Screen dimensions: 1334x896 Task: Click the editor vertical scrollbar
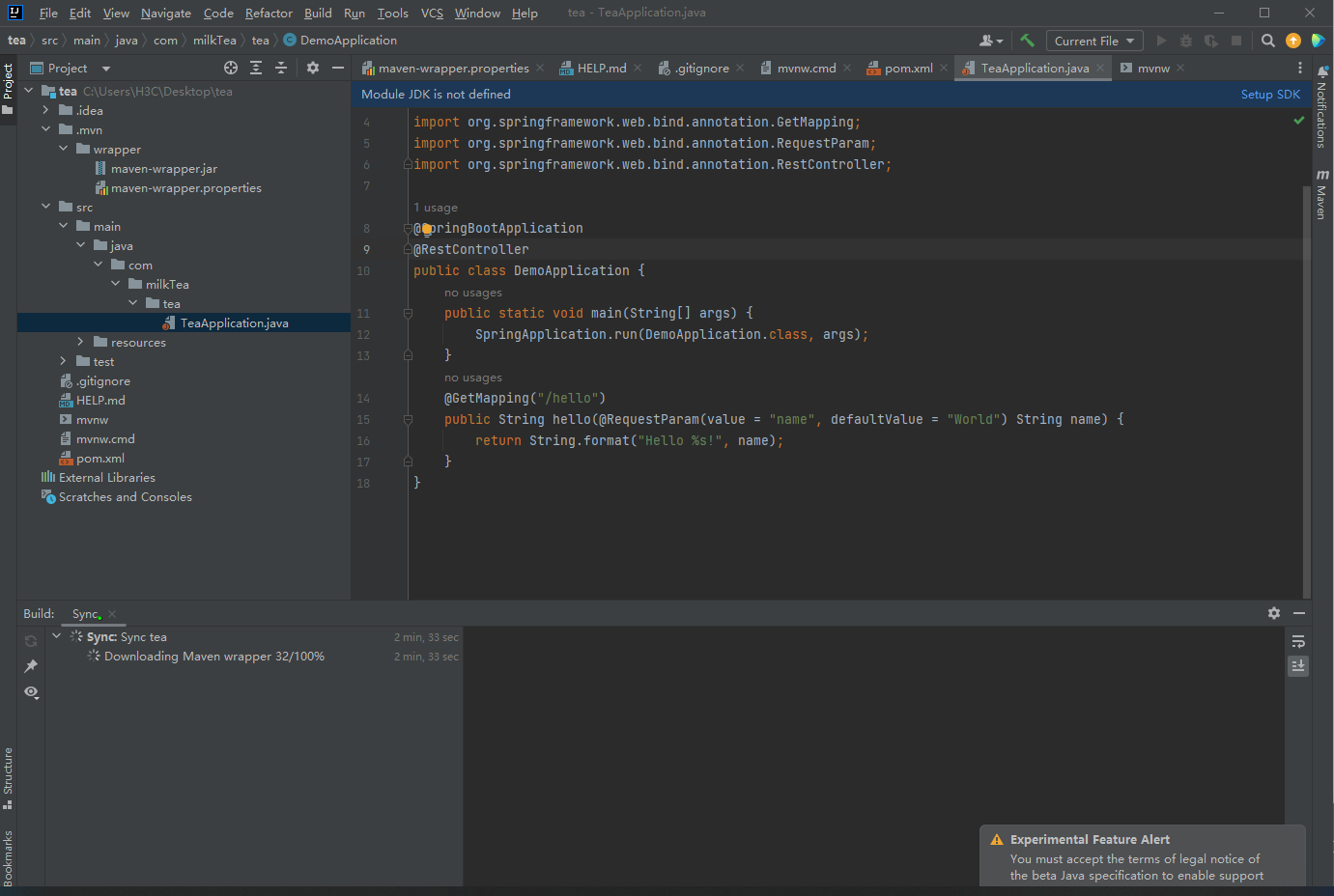1306,386
